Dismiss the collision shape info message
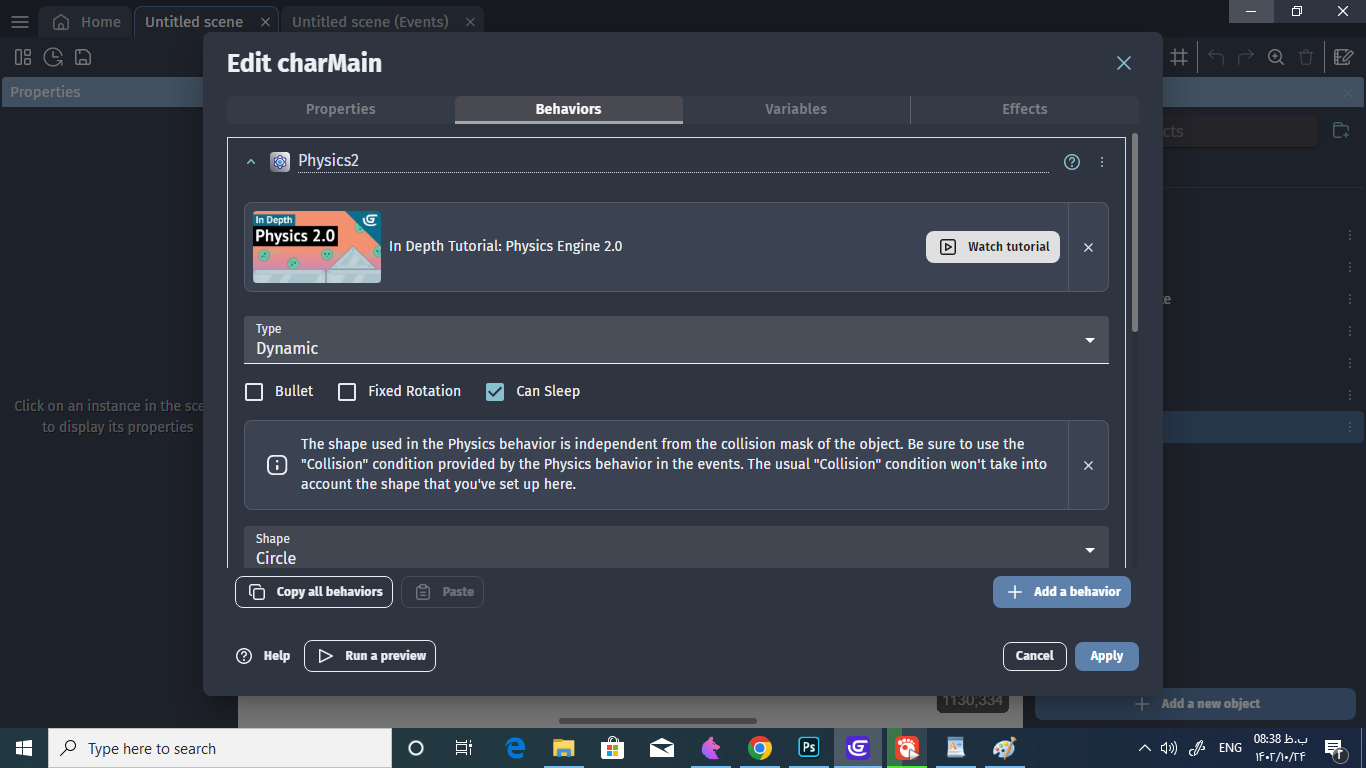 pyautogui.click(x=1089, y=465)
